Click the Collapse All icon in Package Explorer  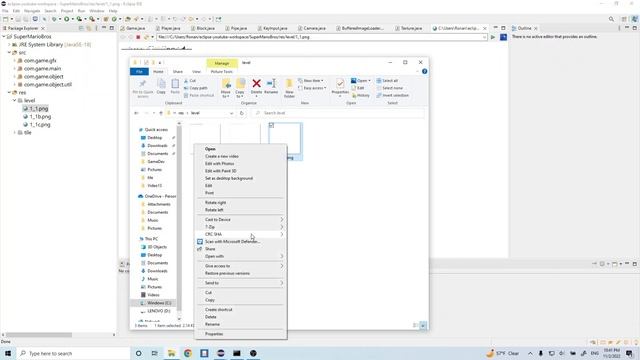[81, 28]
